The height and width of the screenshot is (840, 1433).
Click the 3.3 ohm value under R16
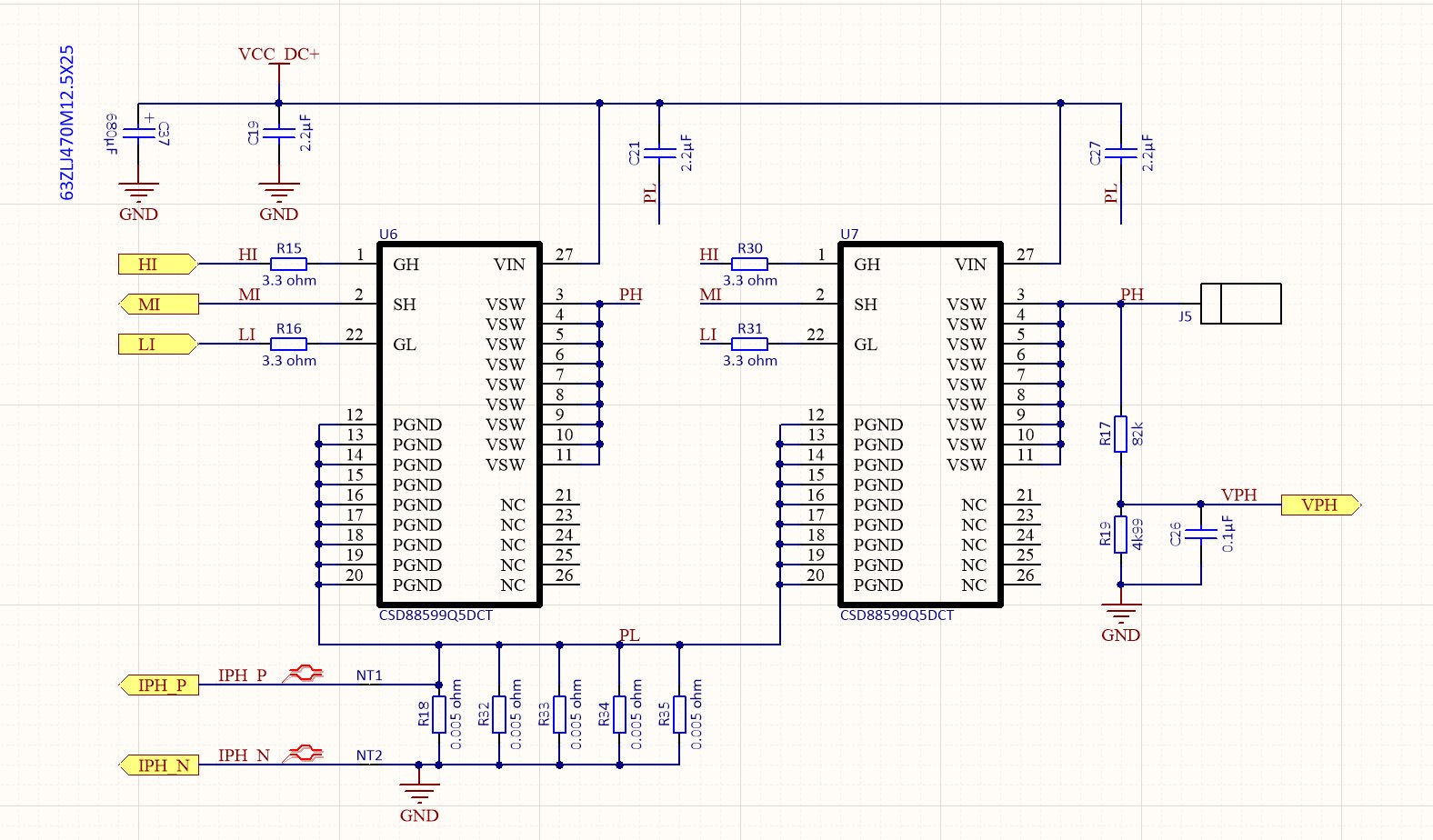click(289, 361)
